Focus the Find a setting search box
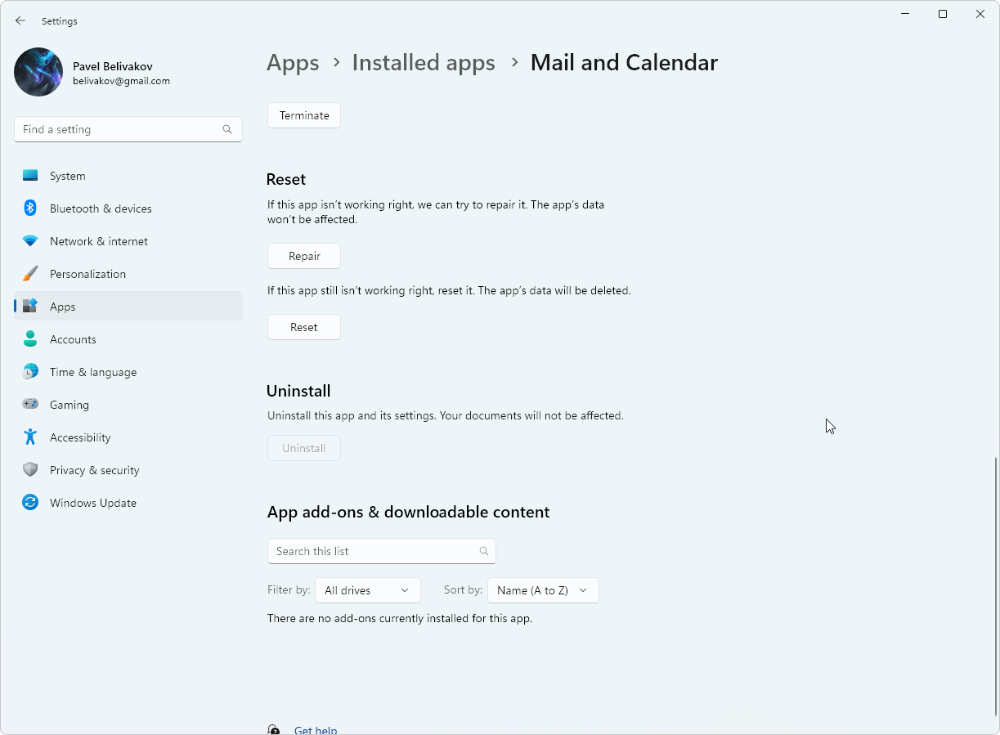 point(128,129)
